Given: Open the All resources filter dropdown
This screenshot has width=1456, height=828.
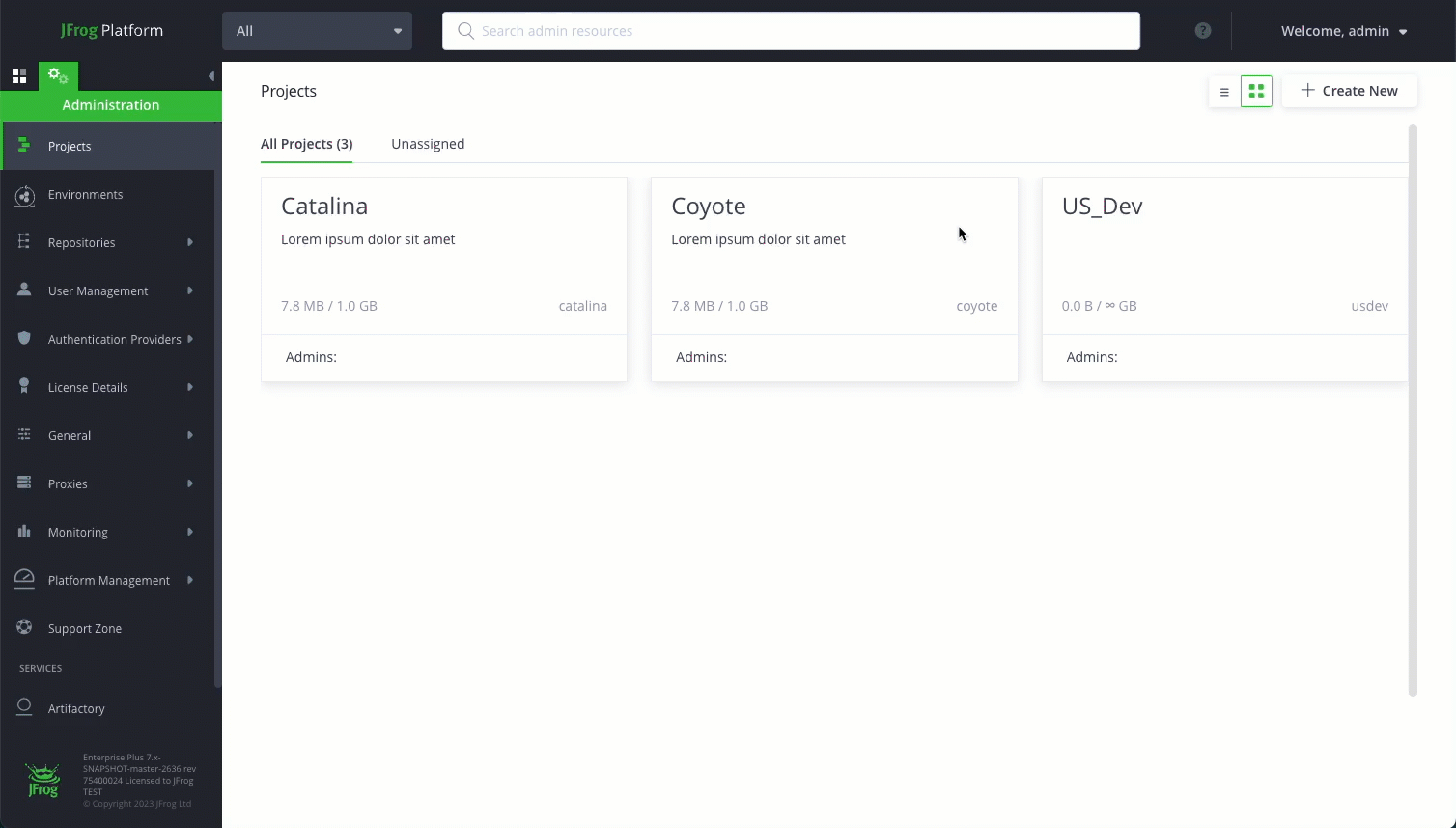Looking at the screenshot, I should pos(317,30).
